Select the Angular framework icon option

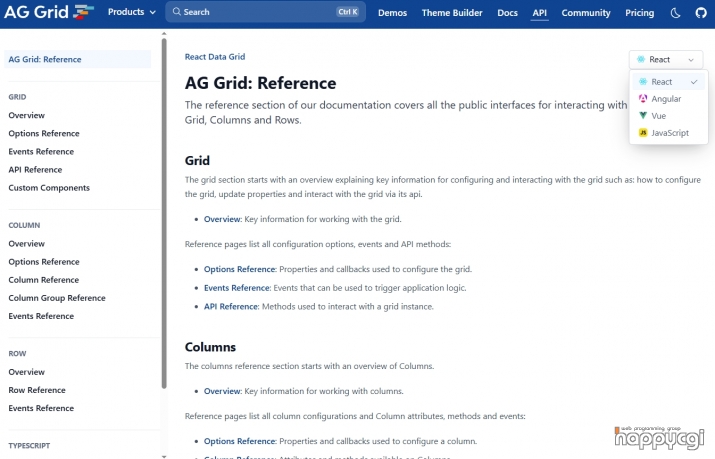(x=643, y=99)
